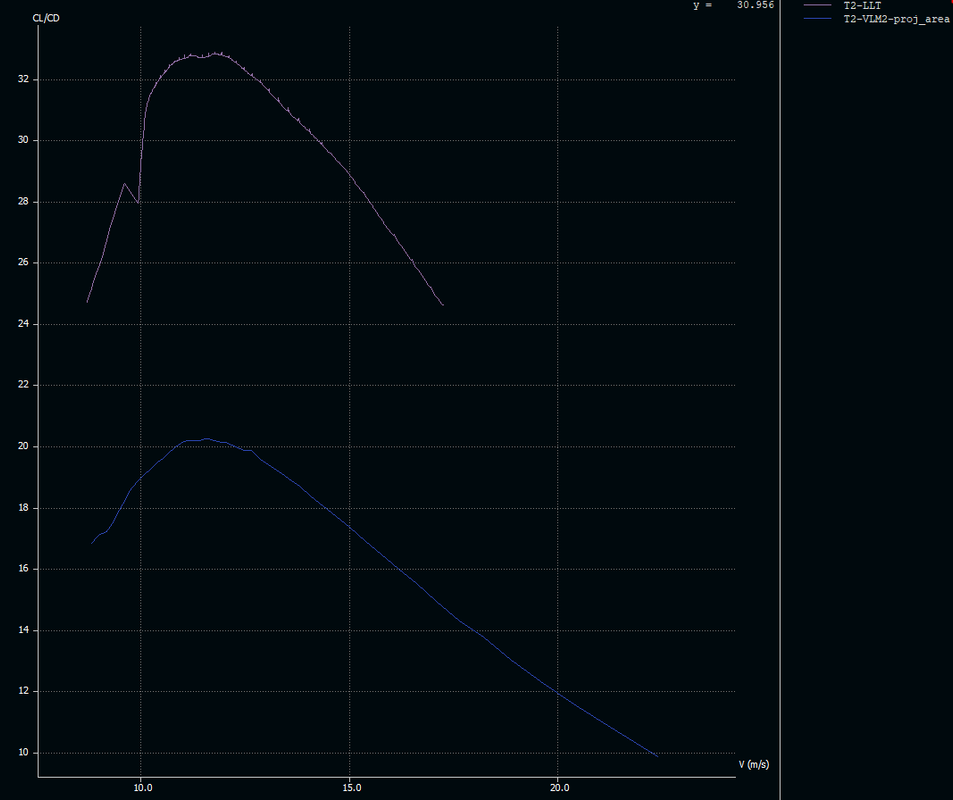Click the 10.0 x-axis tick label
Image resolution: width=953 pixels, height=800 pixels.
pyautogui.click(x=142, y=788)
